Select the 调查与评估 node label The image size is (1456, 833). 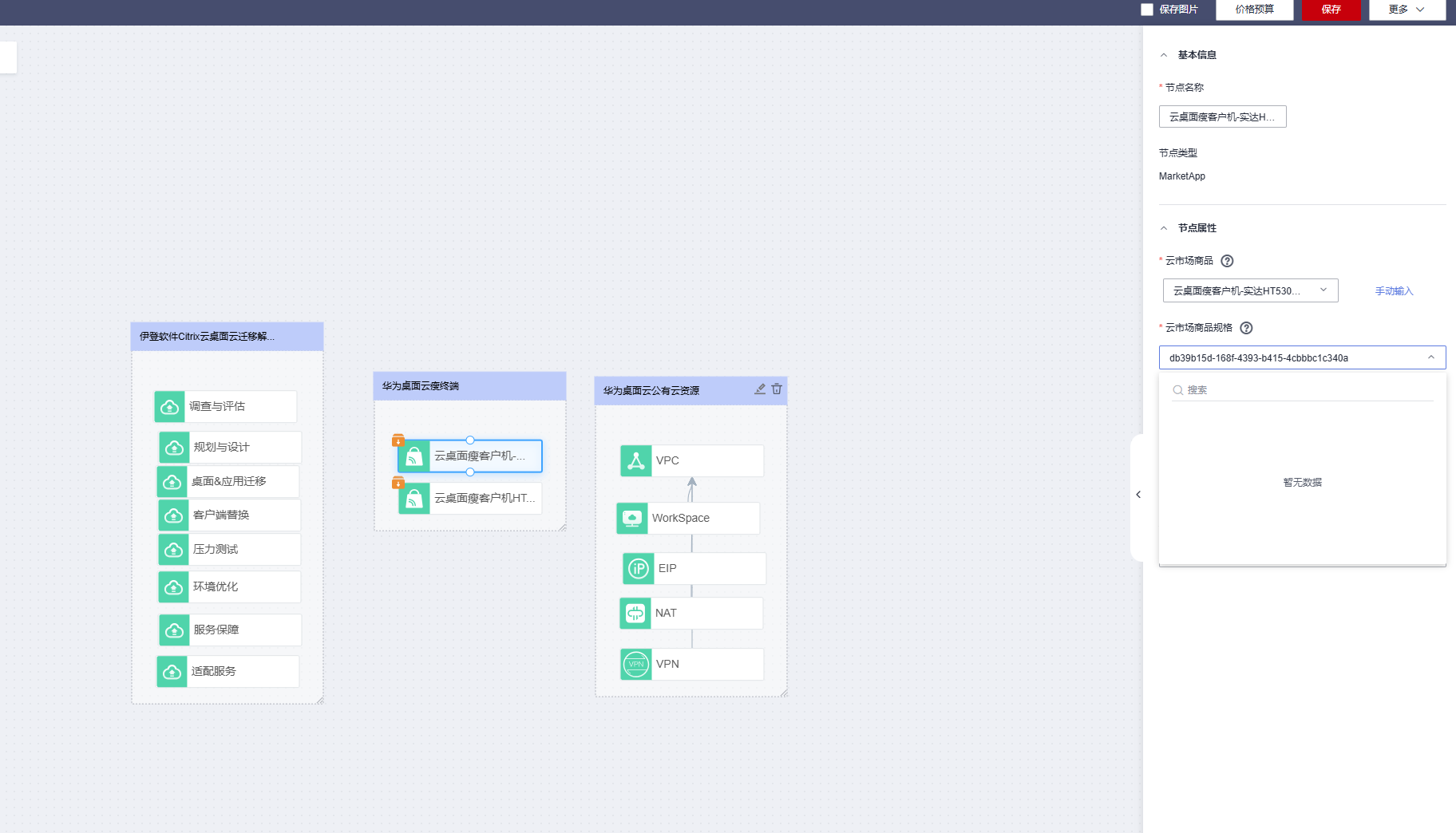(x=217, y=407)
